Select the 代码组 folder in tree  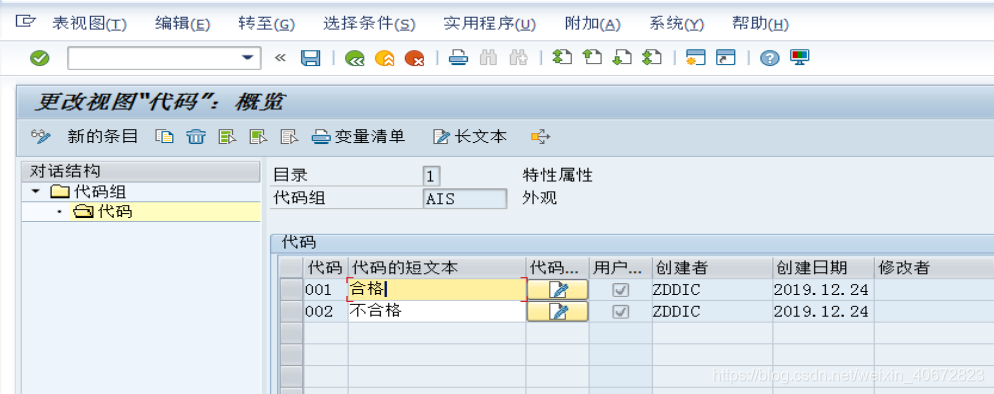[x=87, y=191]
